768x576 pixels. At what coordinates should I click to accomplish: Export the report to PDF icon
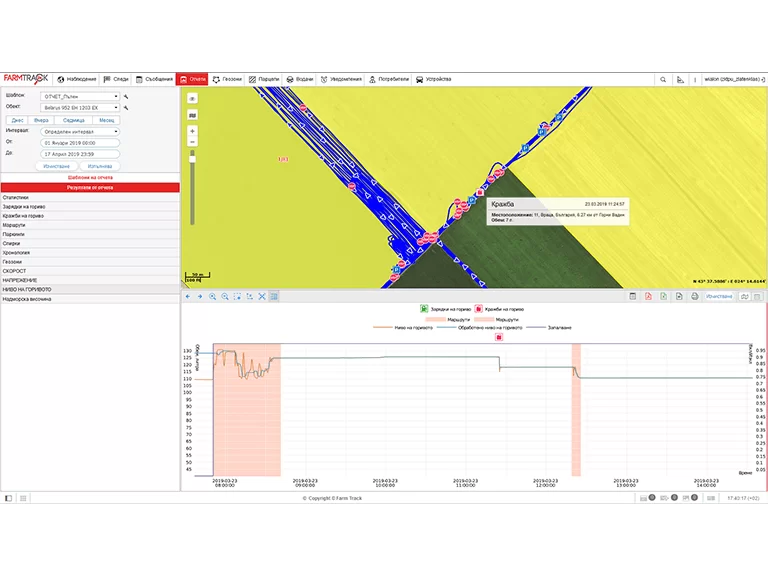(x=648, y=296)
